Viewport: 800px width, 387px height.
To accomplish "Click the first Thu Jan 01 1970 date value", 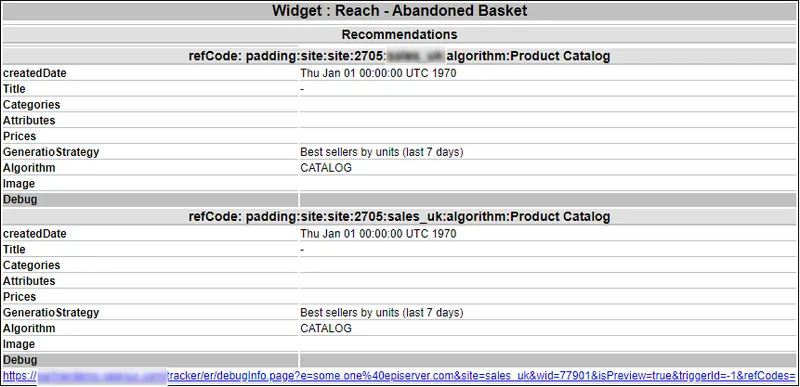I will (x=378, y=73).
